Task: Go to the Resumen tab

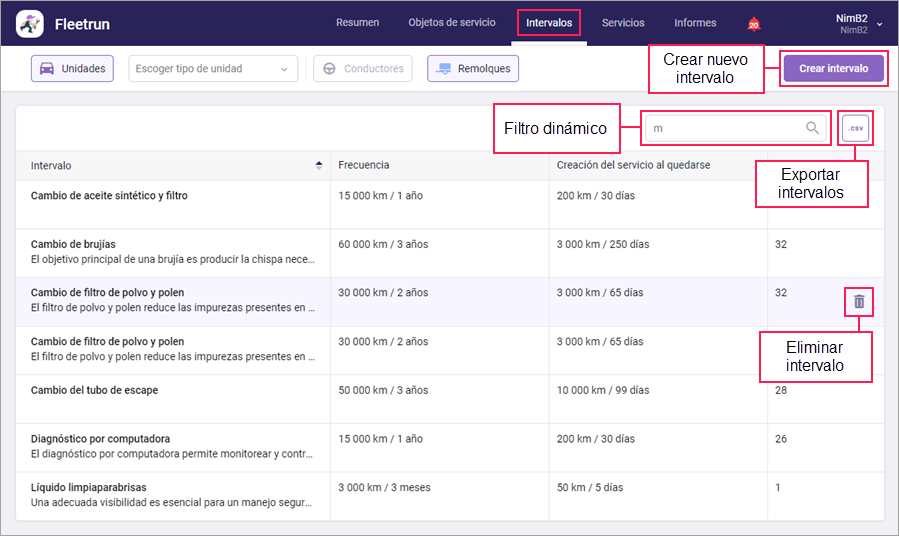Action: 357,23
